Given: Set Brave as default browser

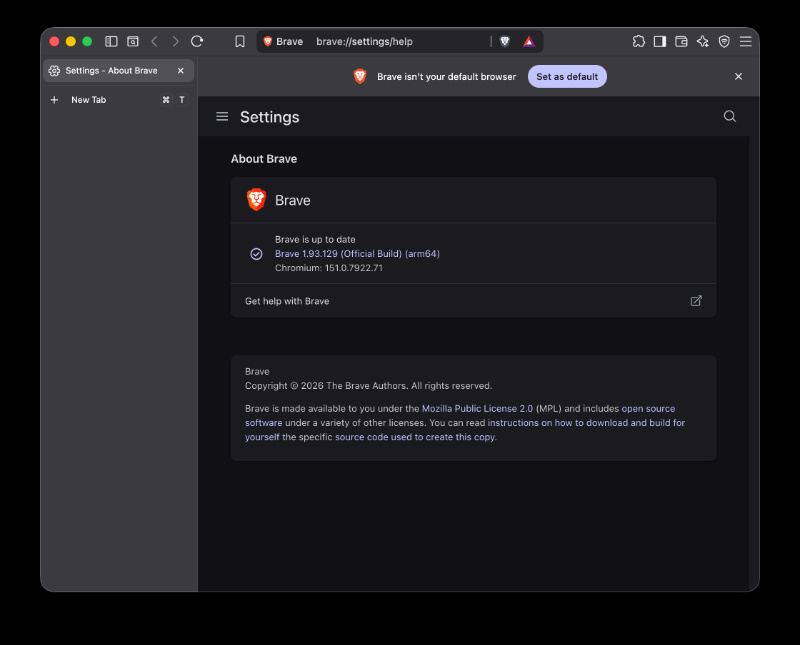Looking at the screenshot, I should 567,77.
